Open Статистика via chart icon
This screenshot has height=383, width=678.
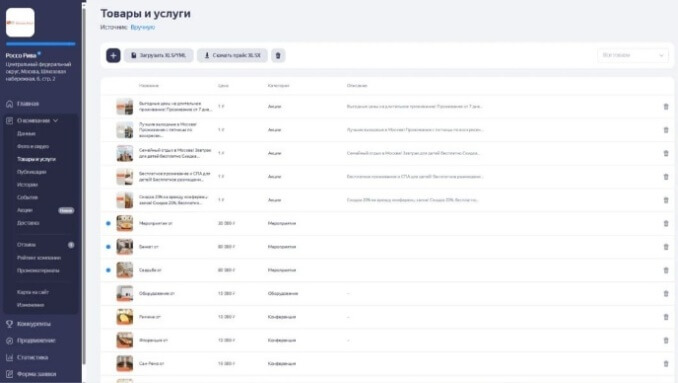point(10,357)
